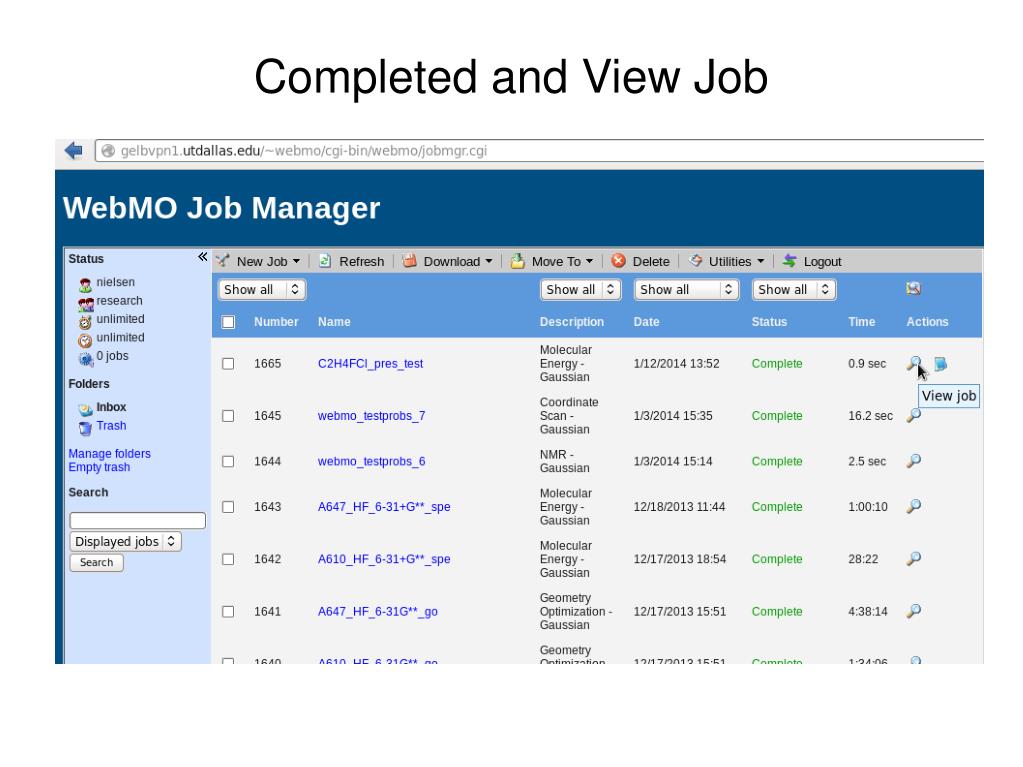Screen dimensions: 1023x767
Task: Click the group icon beside research
Action: (85, 303)
